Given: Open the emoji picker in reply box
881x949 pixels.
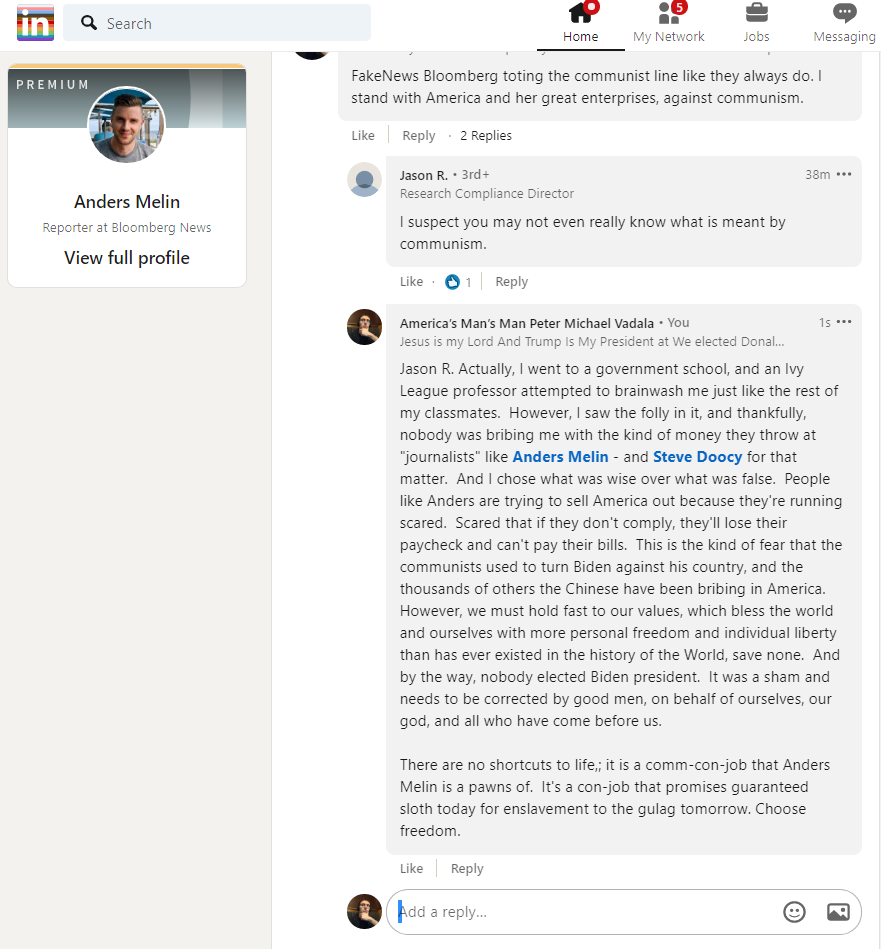Looking at the screenshot, I should point(794,912).
